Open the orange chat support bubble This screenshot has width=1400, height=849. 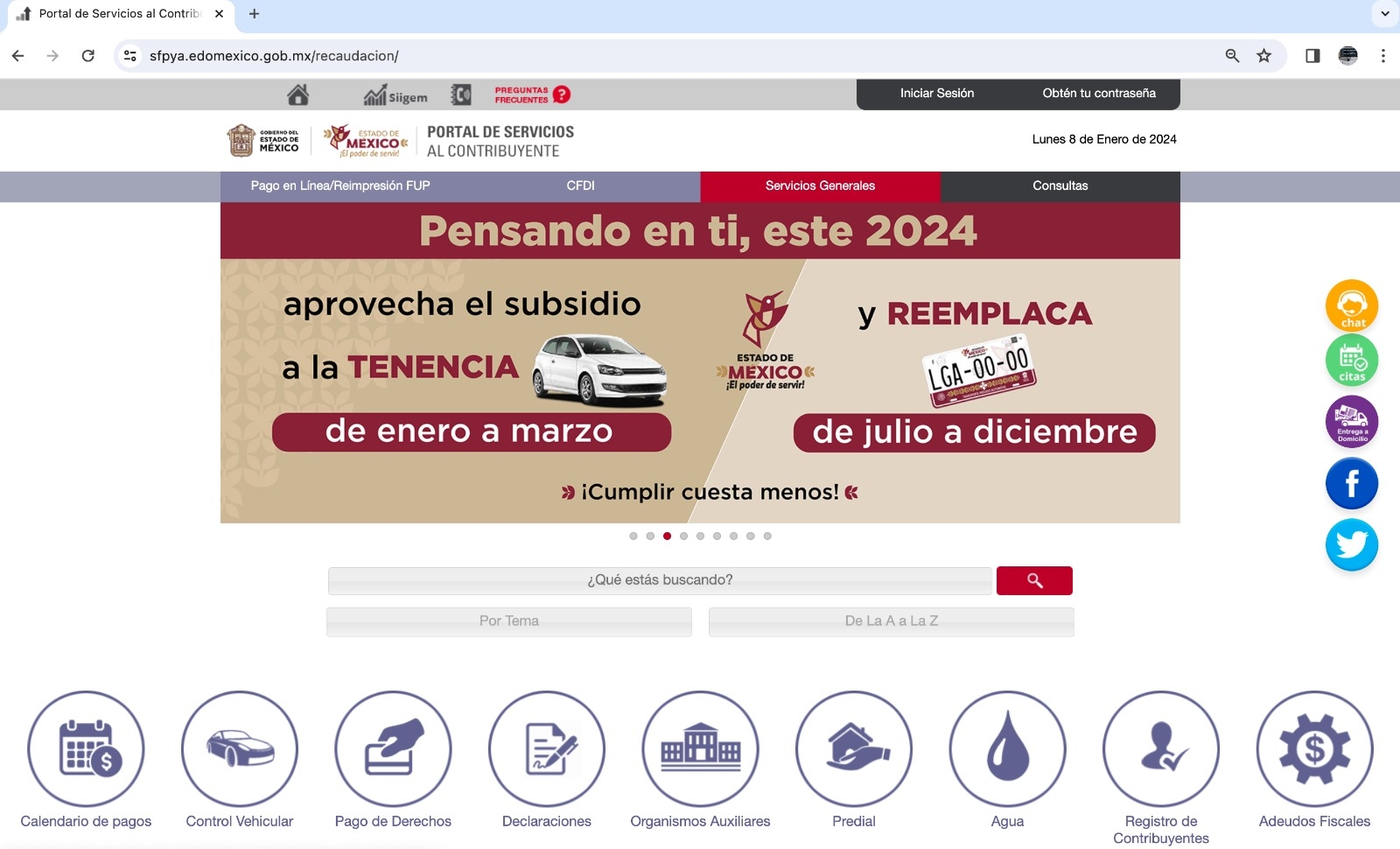[1351, 305]
